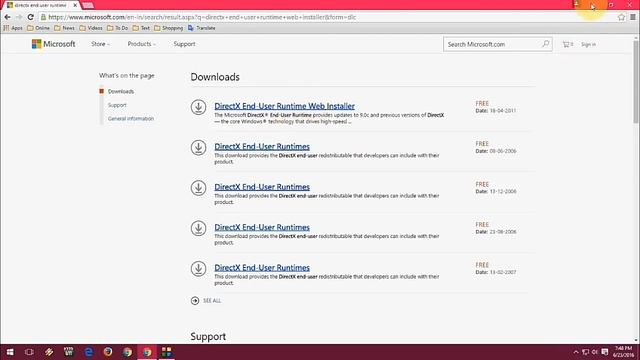This screenshot has height=360, width=640.
Task: Open the Apps shortcut in bookmarks bar
Action: [13, 28]
